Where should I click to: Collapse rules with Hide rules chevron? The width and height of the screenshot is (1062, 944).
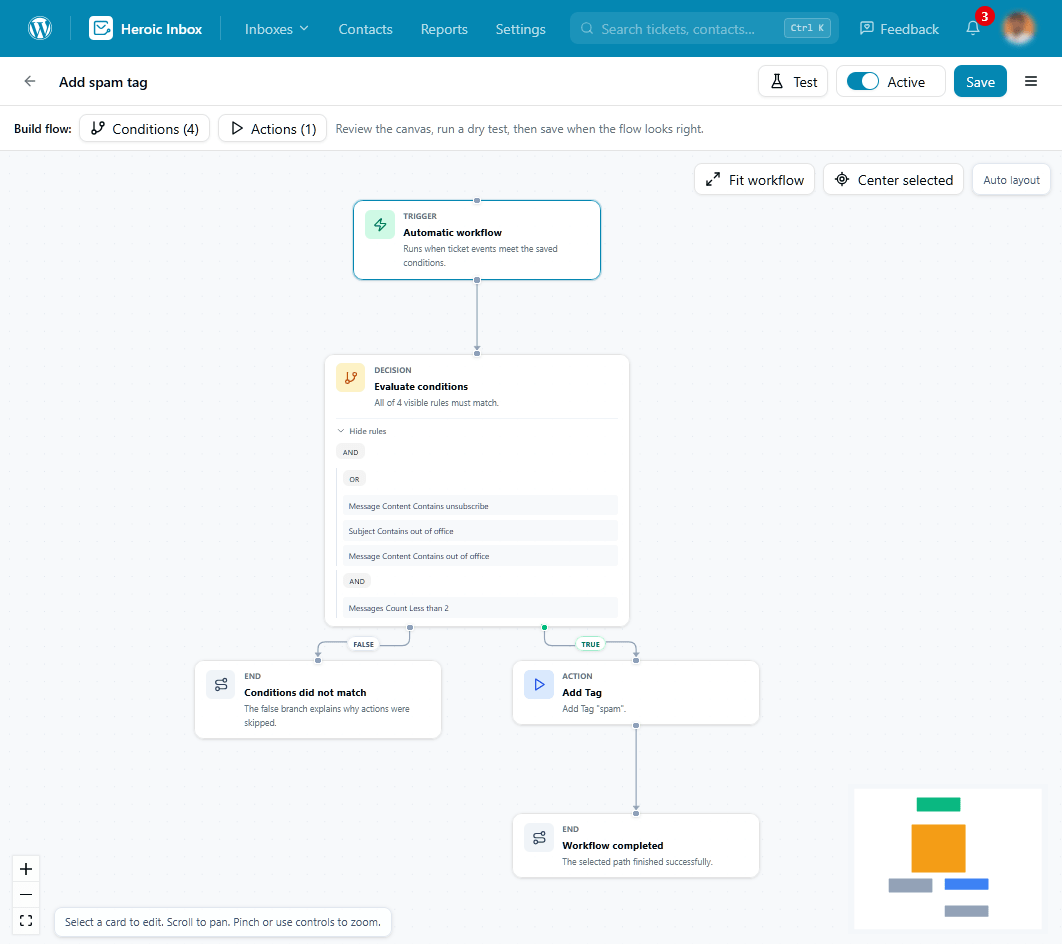click(x=341, y=431)
